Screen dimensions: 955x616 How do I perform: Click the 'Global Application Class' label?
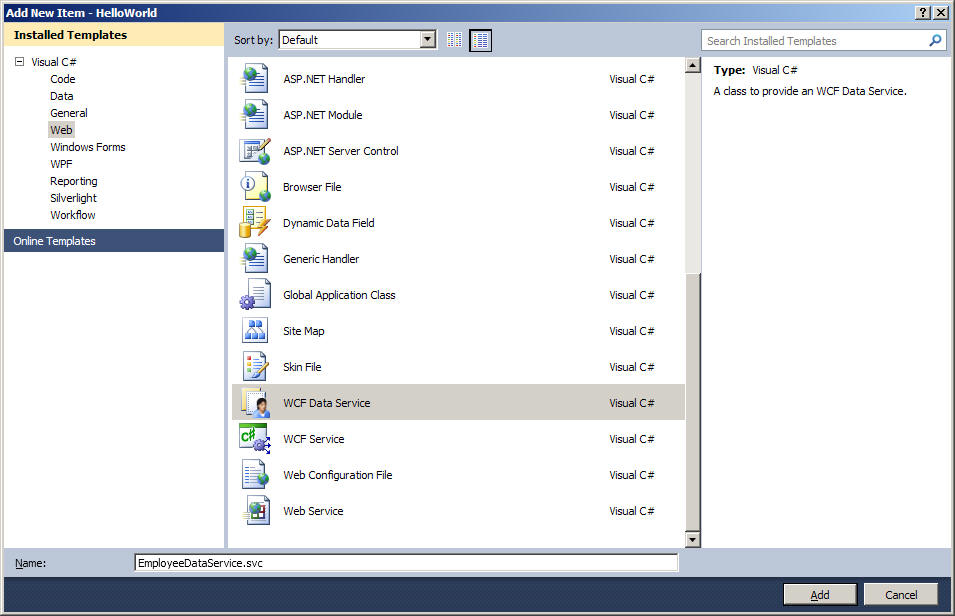coord(339,294)
